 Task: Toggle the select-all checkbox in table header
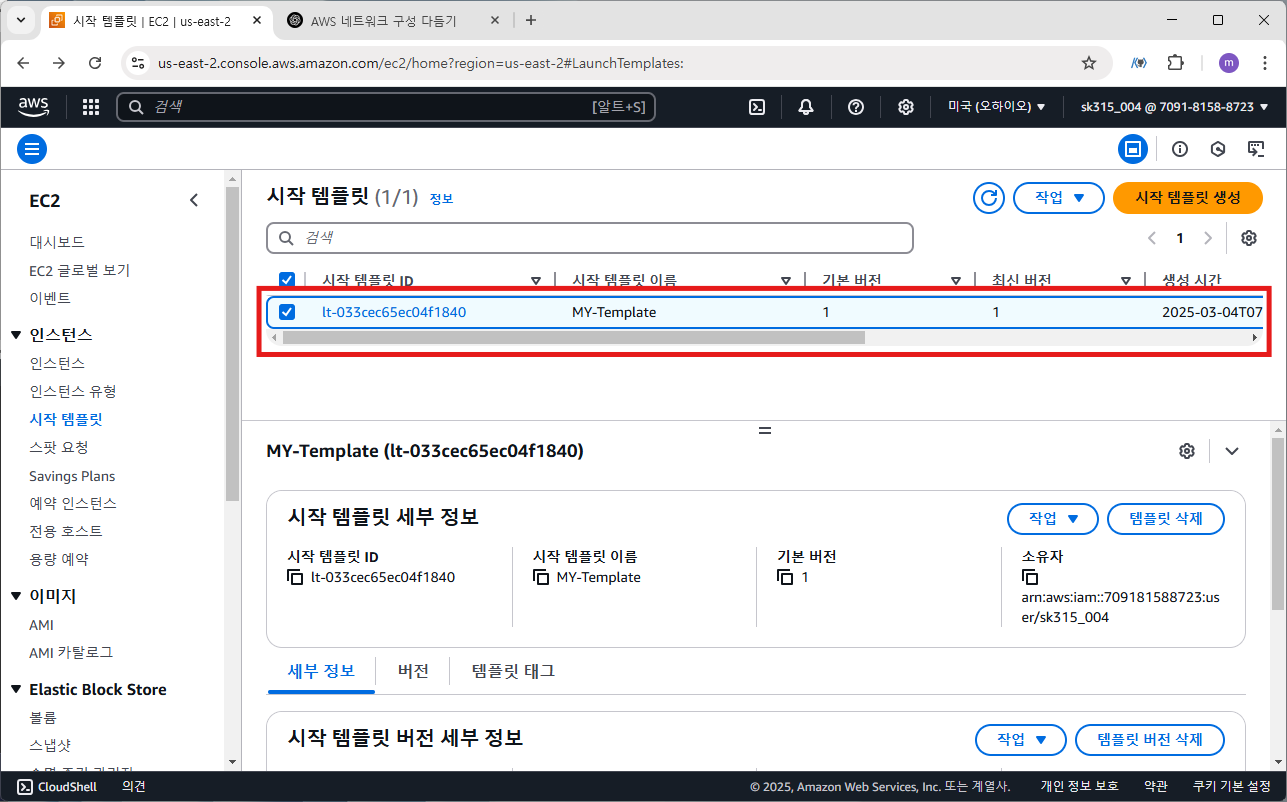coord(287,280)
